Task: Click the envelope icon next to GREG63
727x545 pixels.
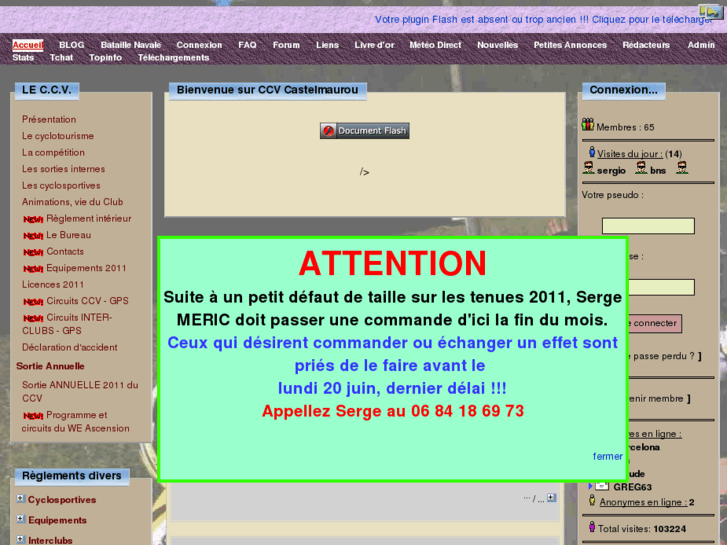Action: (602, 486)
